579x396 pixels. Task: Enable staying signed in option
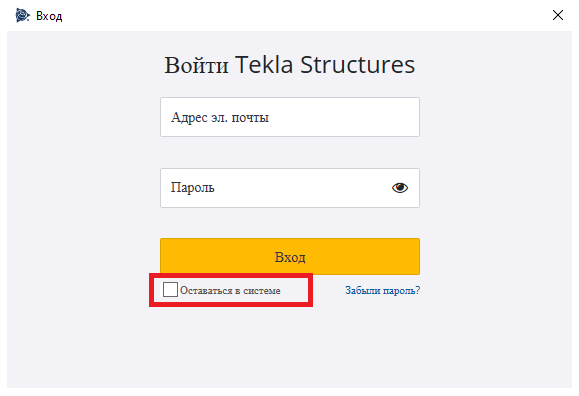[170, 290]
